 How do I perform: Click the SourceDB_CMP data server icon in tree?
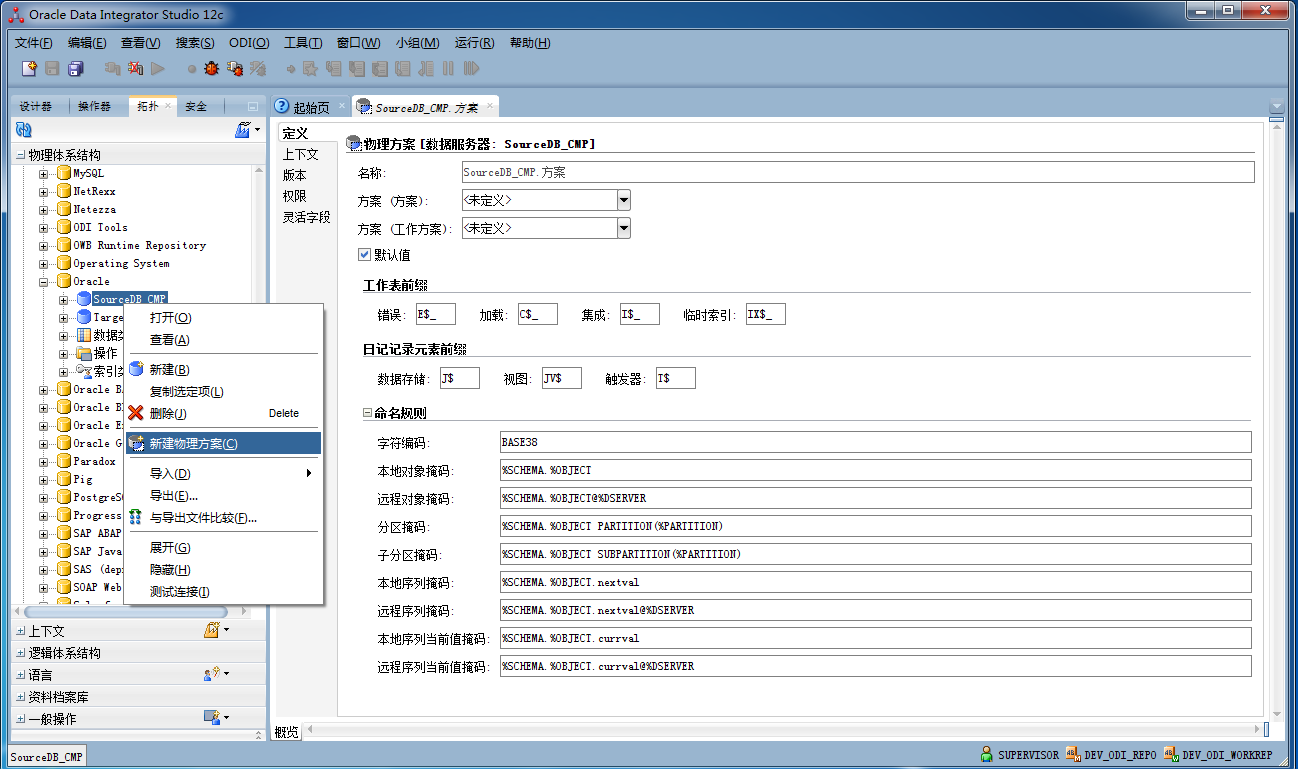tap(84, 299)
